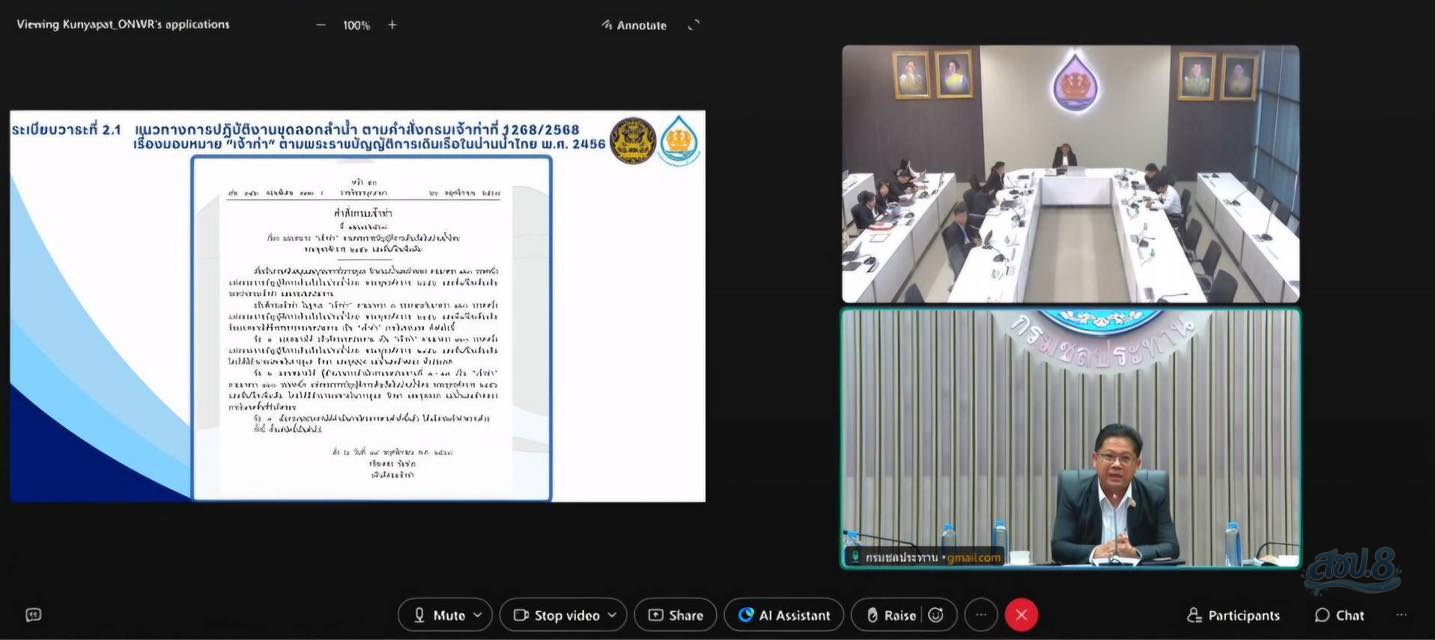Image resolution: width=1435 pixels, height=640 pixels.
Task: Zoom in shared content with plus icon
Action: (392, 25)
